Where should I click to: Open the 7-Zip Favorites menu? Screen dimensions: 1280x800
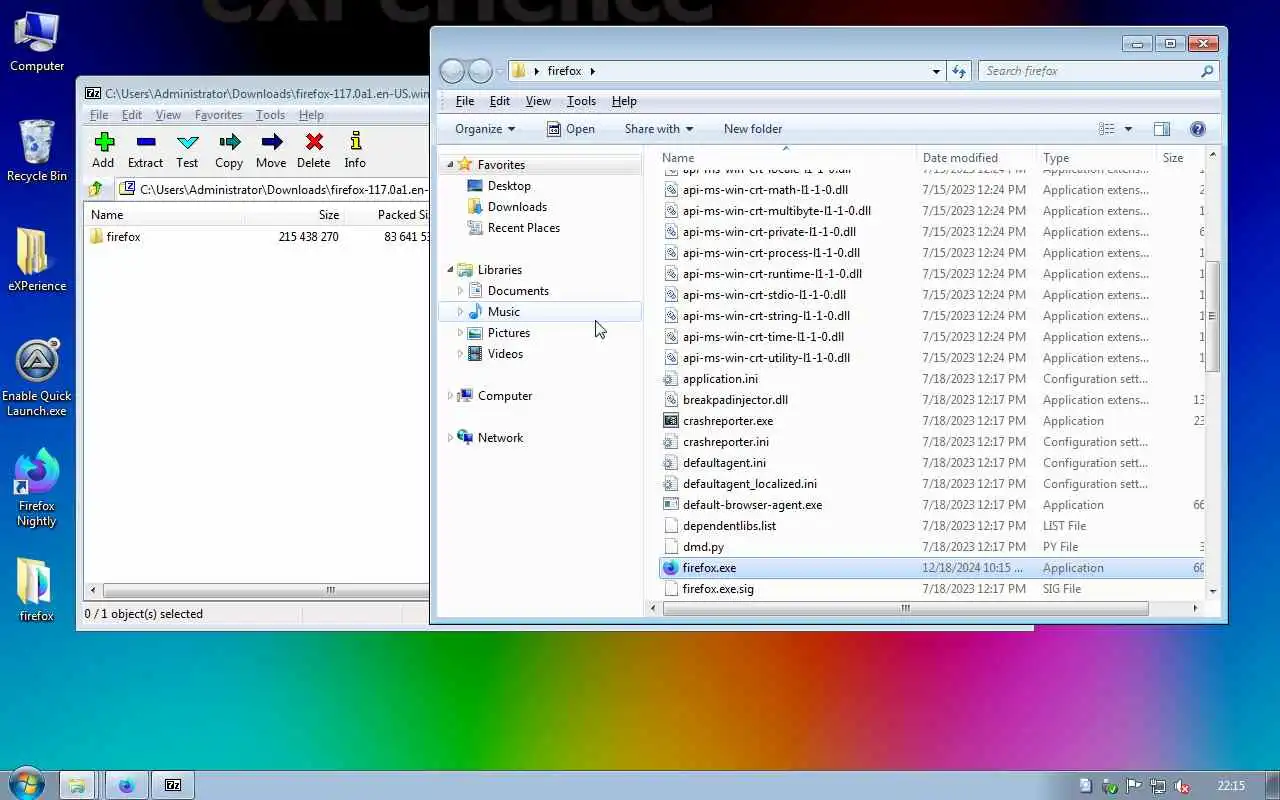click(x=218, y=115)
